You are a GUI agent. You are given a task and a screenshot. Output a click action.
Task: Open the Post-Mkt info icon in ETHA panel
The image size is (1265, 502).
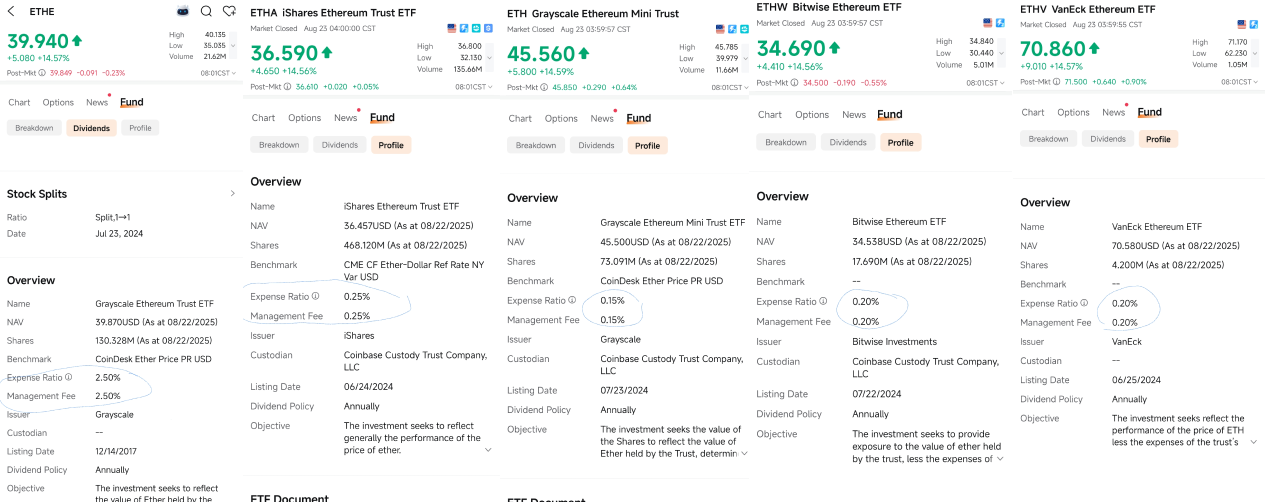[287, 87]
